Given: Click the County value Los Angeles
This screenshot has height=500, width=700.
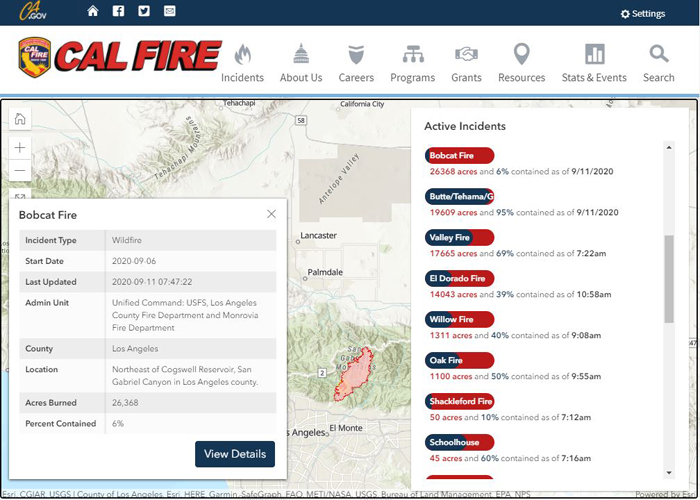Looking at the screenshot, I should point(135,349).
